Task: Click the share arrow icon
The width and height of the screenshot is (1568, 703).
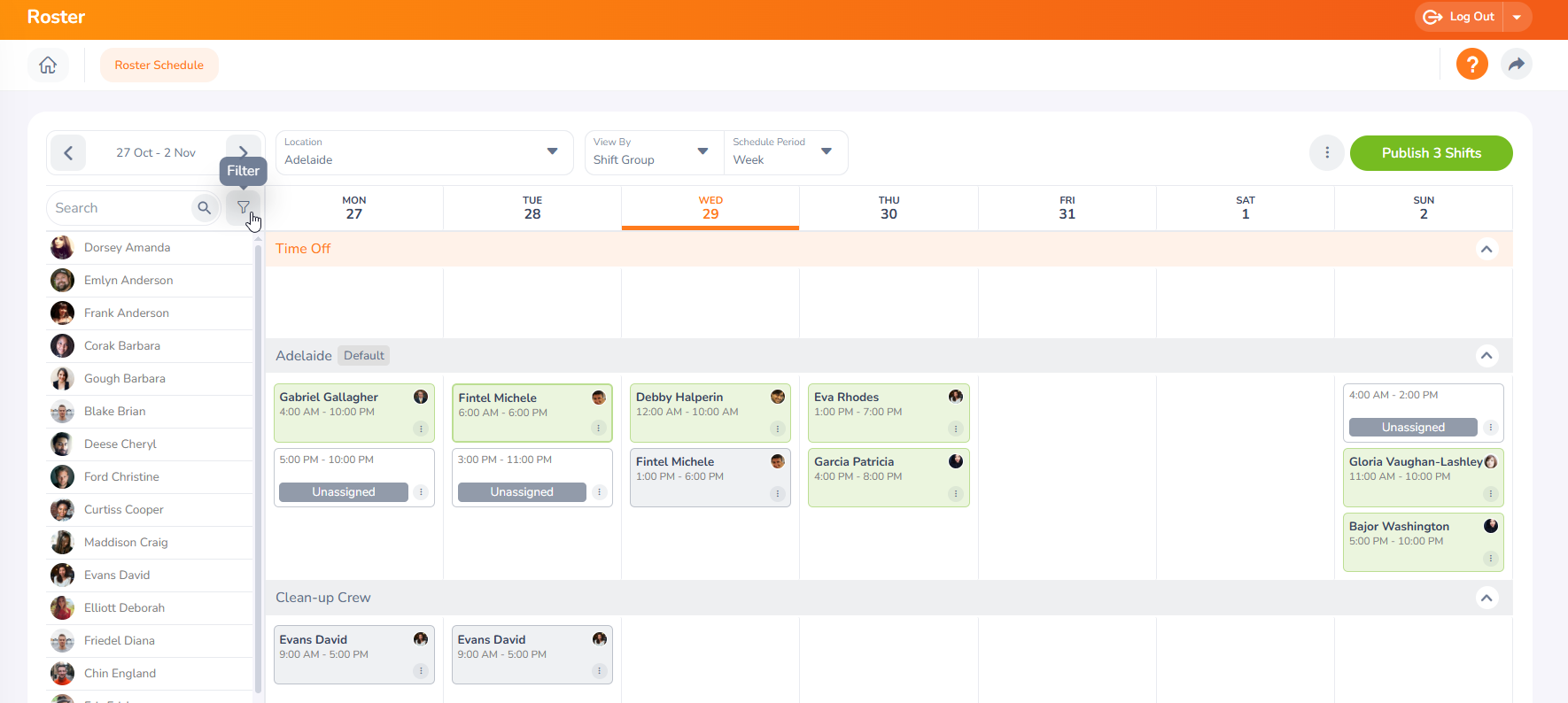Action: 1516,65
